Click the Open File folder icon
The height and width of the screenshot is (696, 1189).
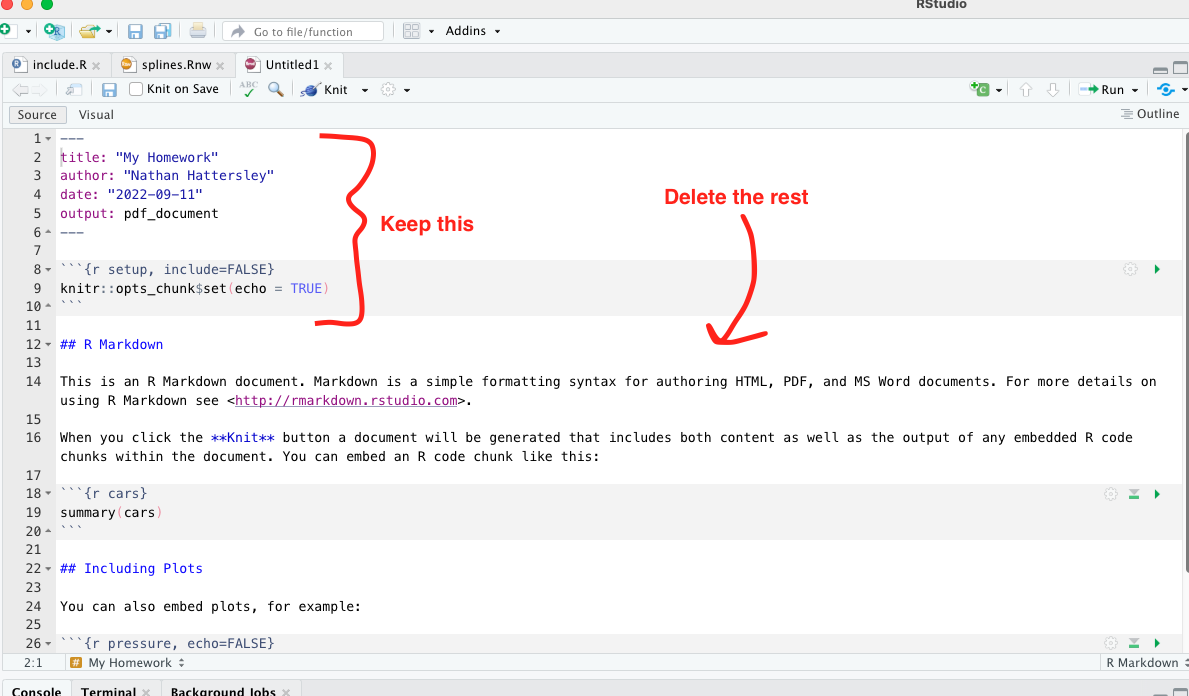[89, 31]
